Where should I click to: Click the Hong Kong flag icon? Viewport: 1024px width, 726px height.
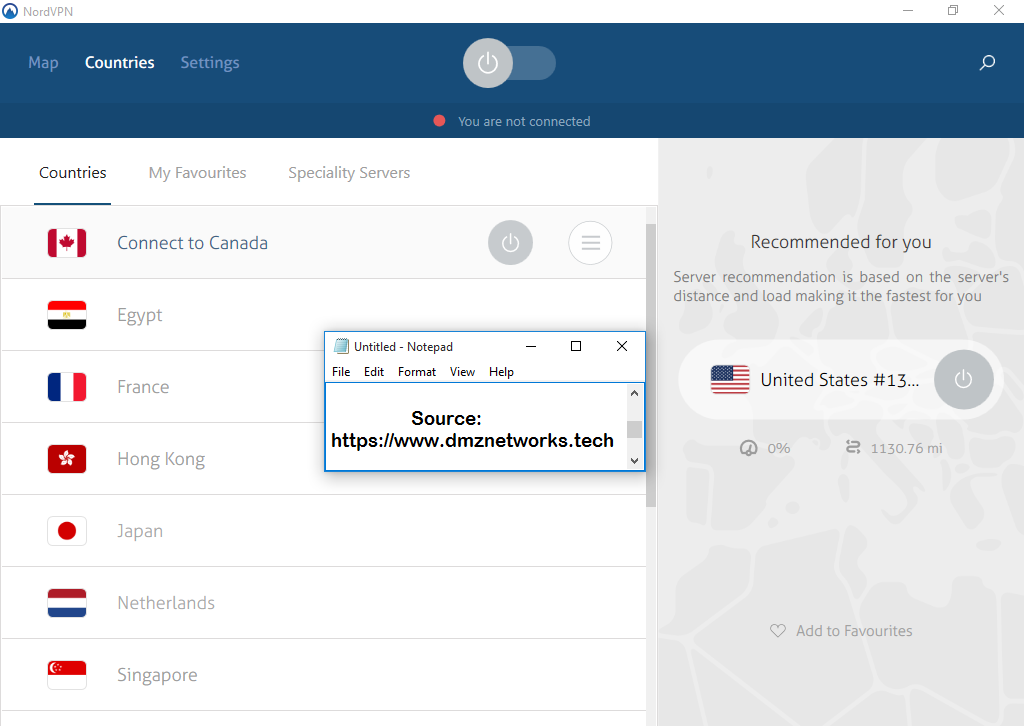click(x=67, y=459)
